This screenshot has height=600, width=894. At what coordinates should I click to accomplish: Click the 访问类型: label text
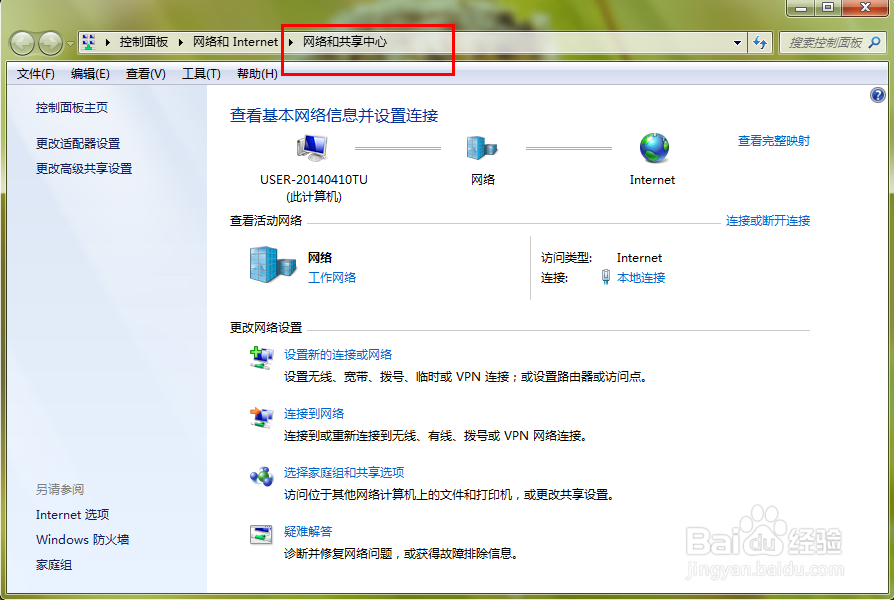567,258
